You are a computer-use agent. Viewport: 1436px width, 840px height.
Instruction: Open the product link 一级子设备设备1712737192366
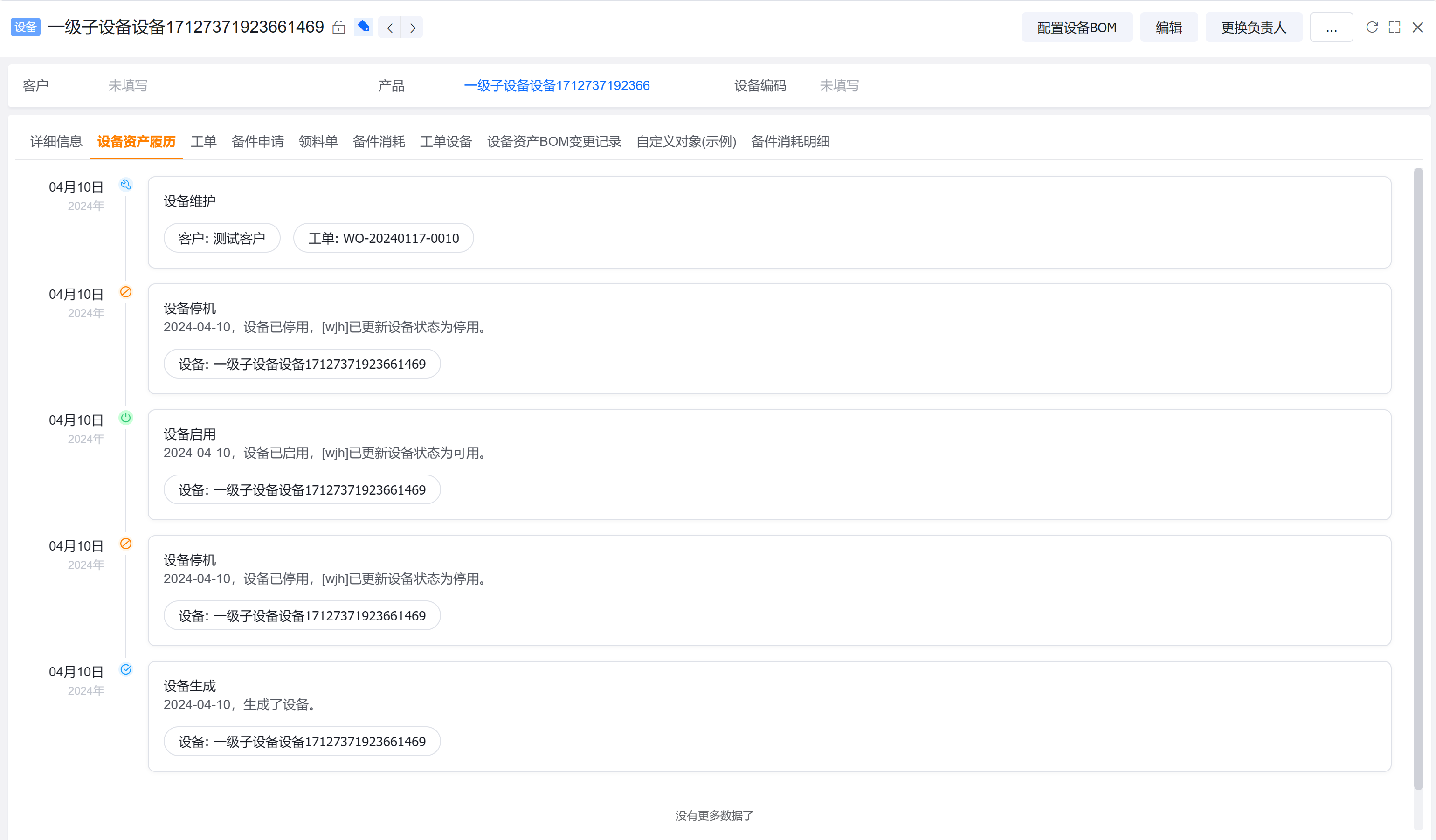click(x=557, y=85)
